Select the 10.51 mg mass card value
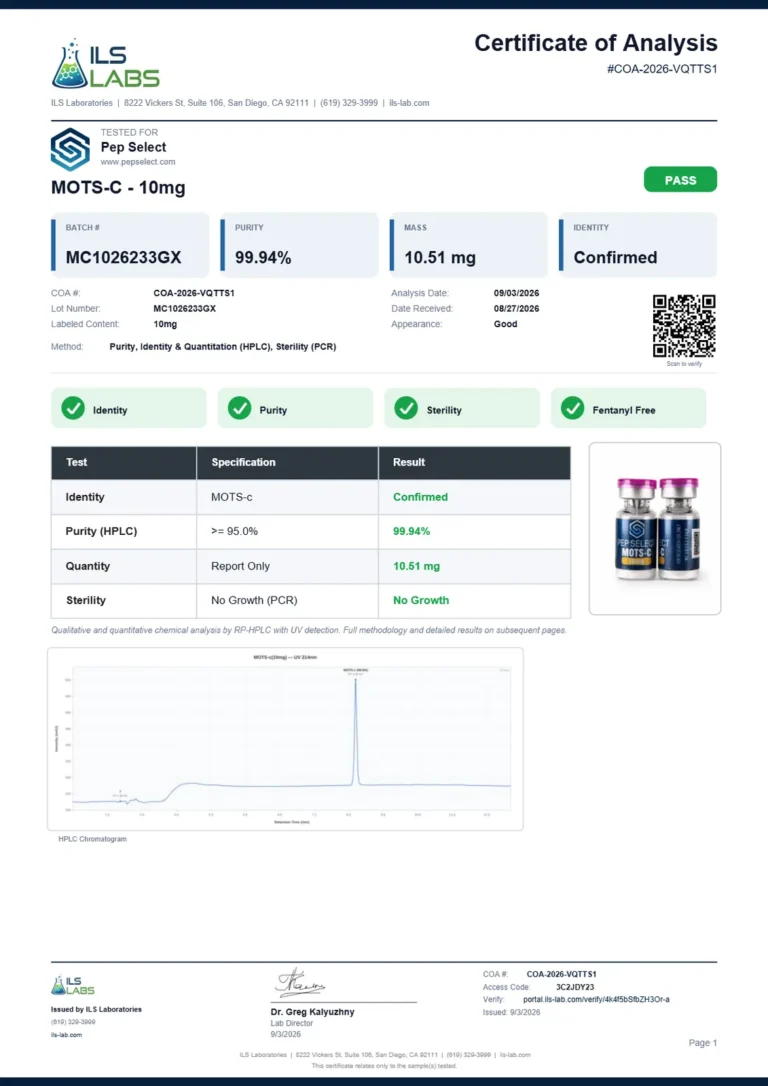The image size is (768, 1086). [440, 258]
